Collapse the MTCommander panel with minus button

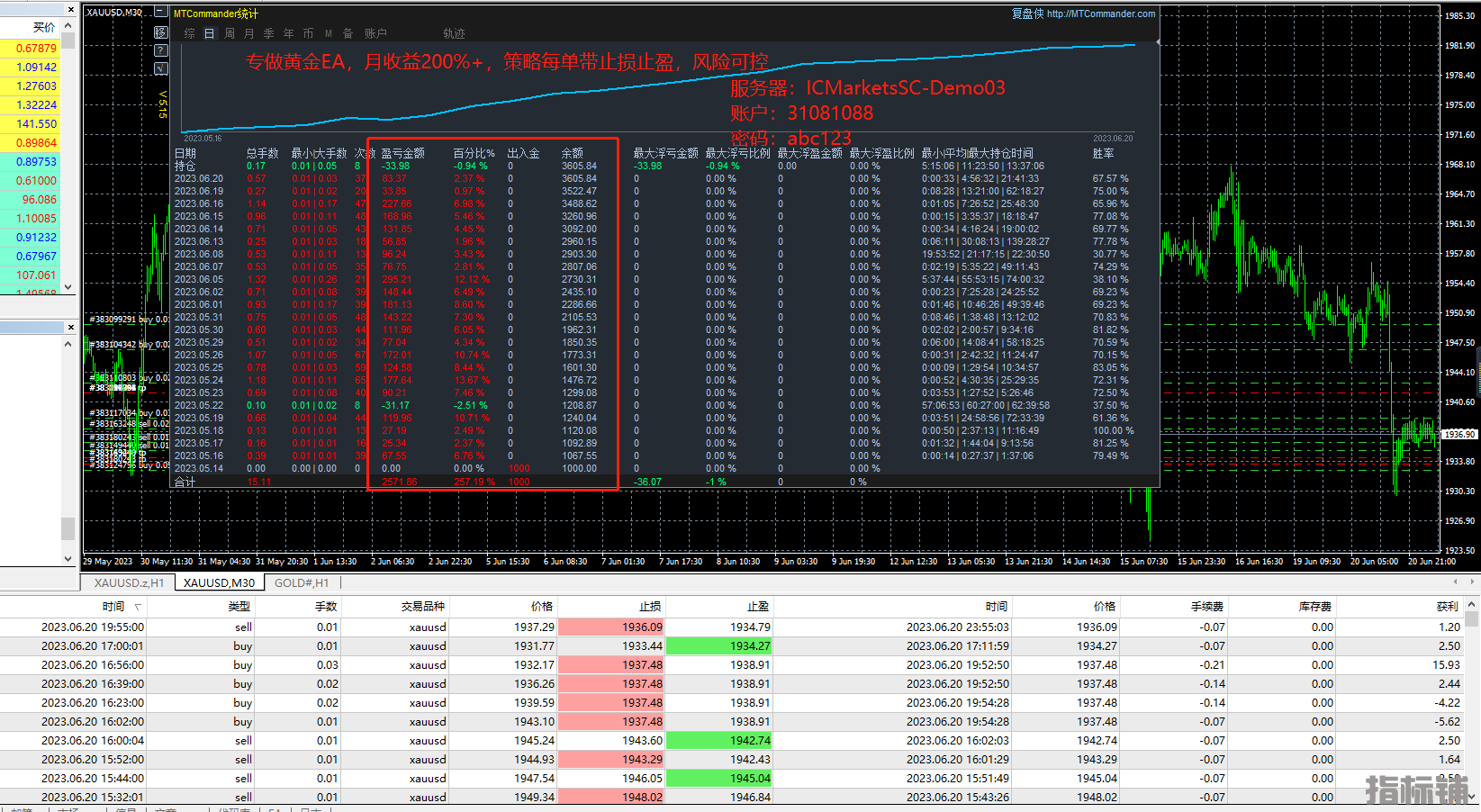161,13
